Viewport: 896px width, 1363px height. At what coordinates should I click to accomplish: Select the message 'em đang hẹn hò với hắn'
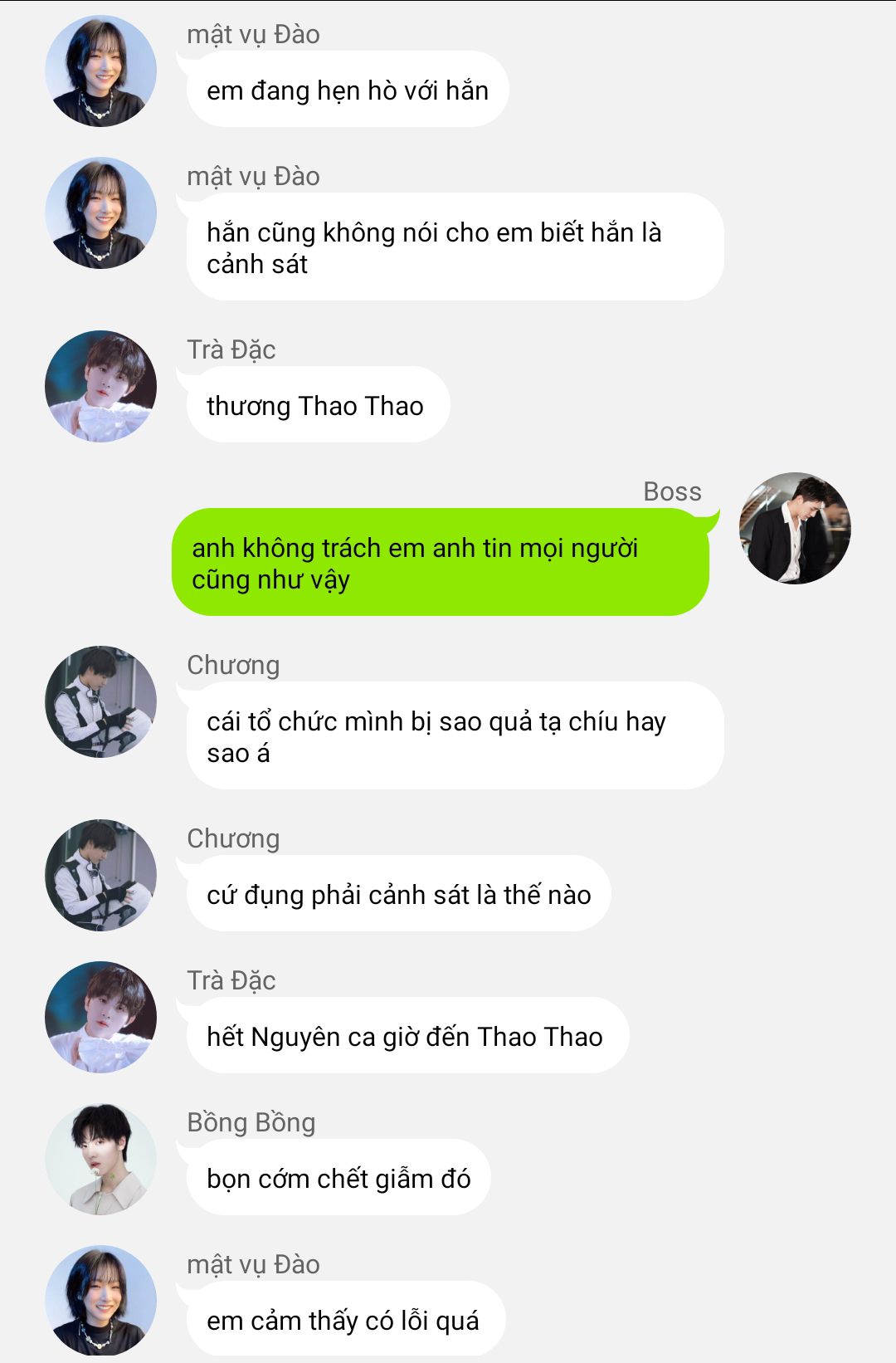(x=347, y=90)
